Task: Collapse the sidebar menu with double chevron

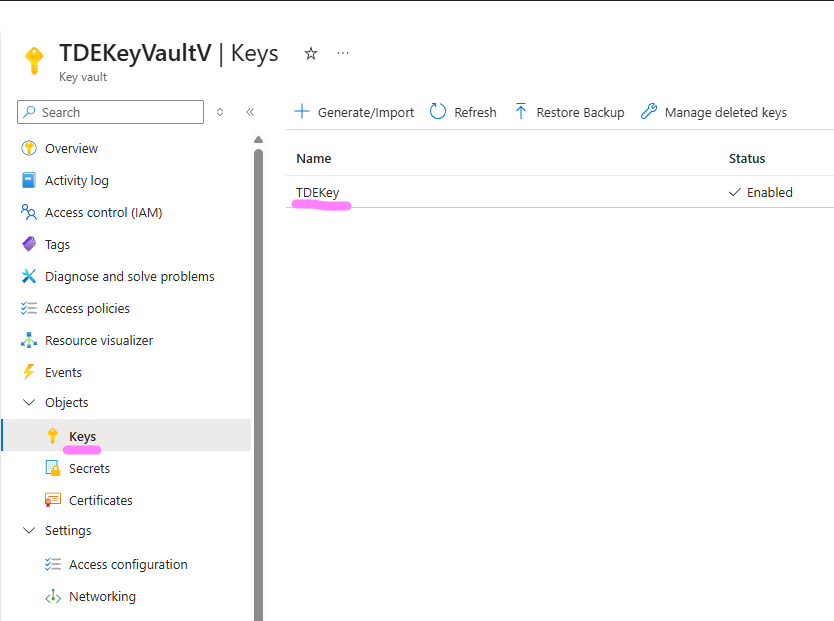Action: coord(250,112)
